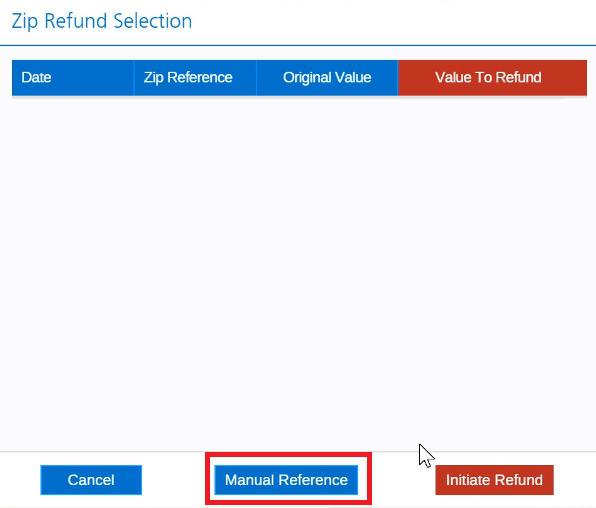This screenshot has width=596, height=508.
Task: Confirm the refund using Initiate Refund
Action: click(494, 480)
